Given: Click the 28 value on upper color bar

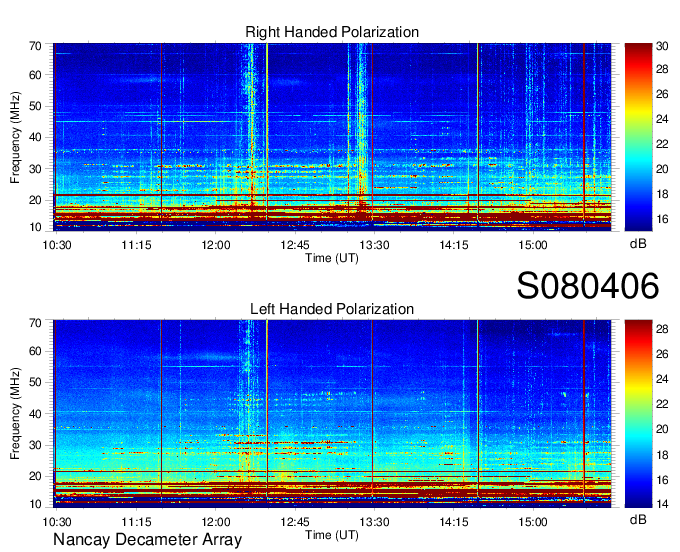Looking at the screenshot, I should pyautogui.click(x=662, y=69).
